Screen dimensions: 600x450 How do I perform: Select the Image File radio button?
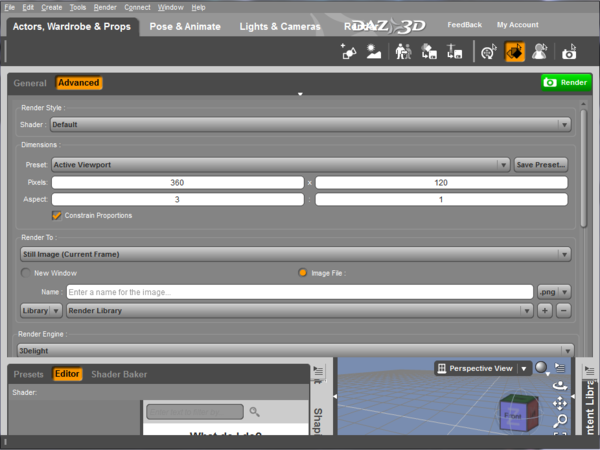coord(302,273)
